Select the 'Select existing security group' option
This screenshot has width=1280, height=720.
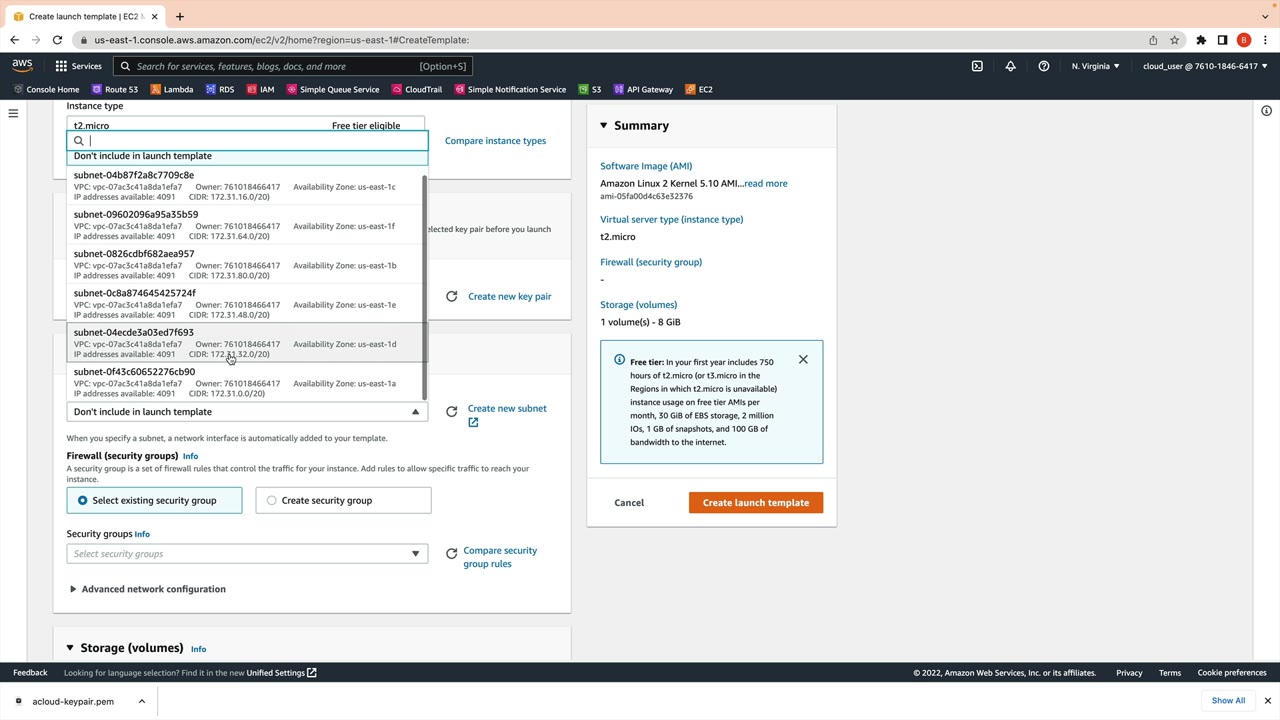point(155,500)
